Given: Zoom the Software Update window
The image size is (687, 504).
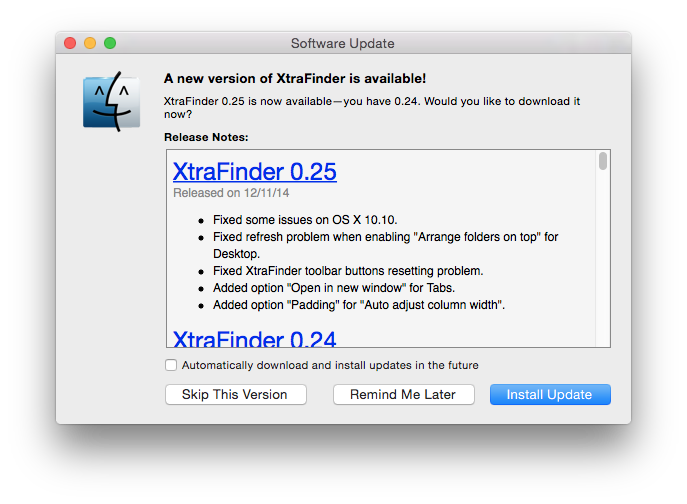Looking at the screenshot, I should [110, 43].
